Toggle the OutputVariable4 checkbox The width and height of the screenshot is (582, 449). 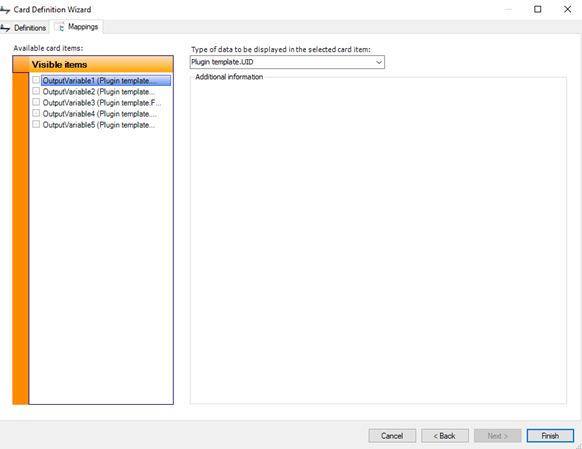[x=36, y=113]
